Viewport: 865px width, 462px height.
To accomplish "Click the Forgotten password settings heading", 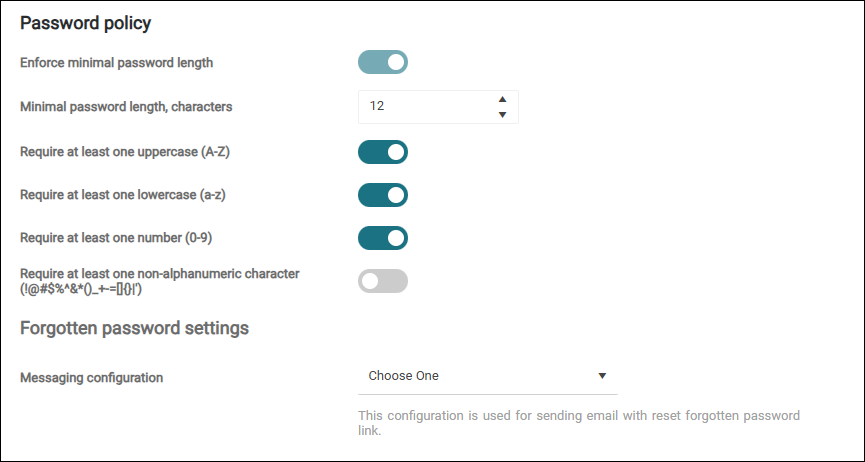I will click(134, 327).
